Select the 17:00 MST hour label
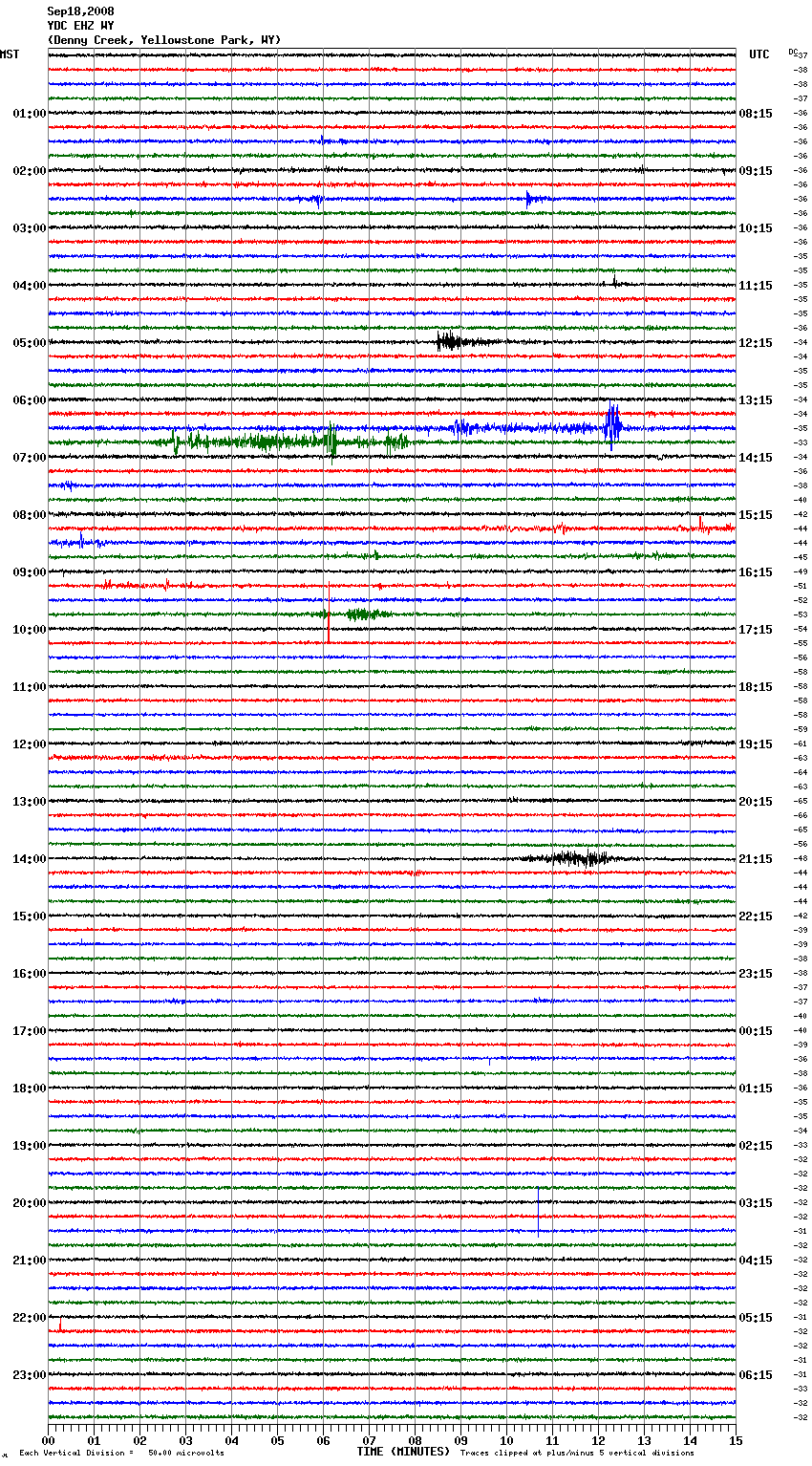812x1466 pixels. point(30,1031)
